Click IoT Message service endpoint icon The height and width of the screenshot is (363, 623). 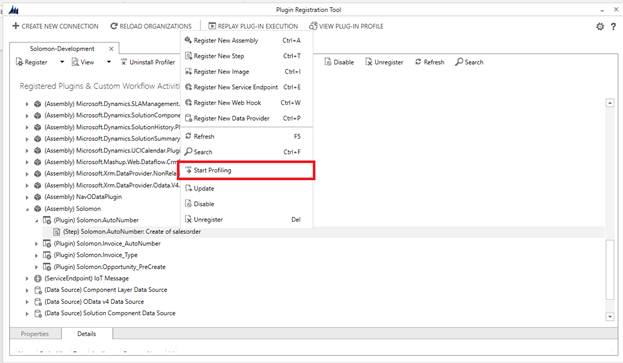38,278
